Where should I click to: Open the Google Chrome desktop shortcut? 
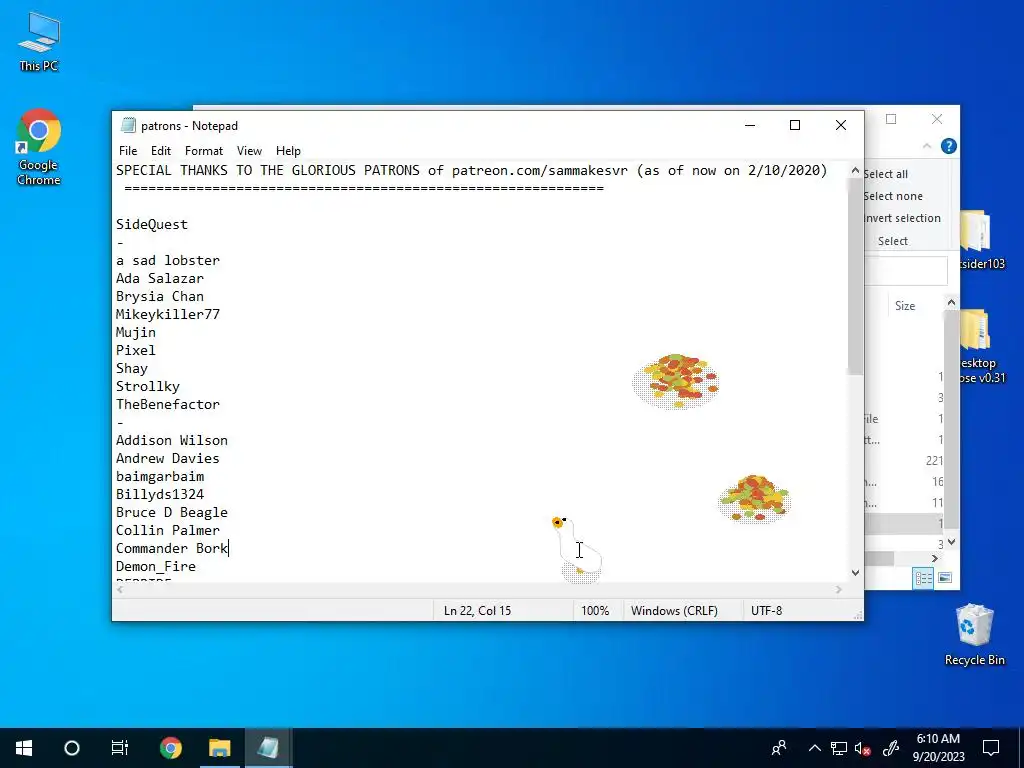point(38,147)
